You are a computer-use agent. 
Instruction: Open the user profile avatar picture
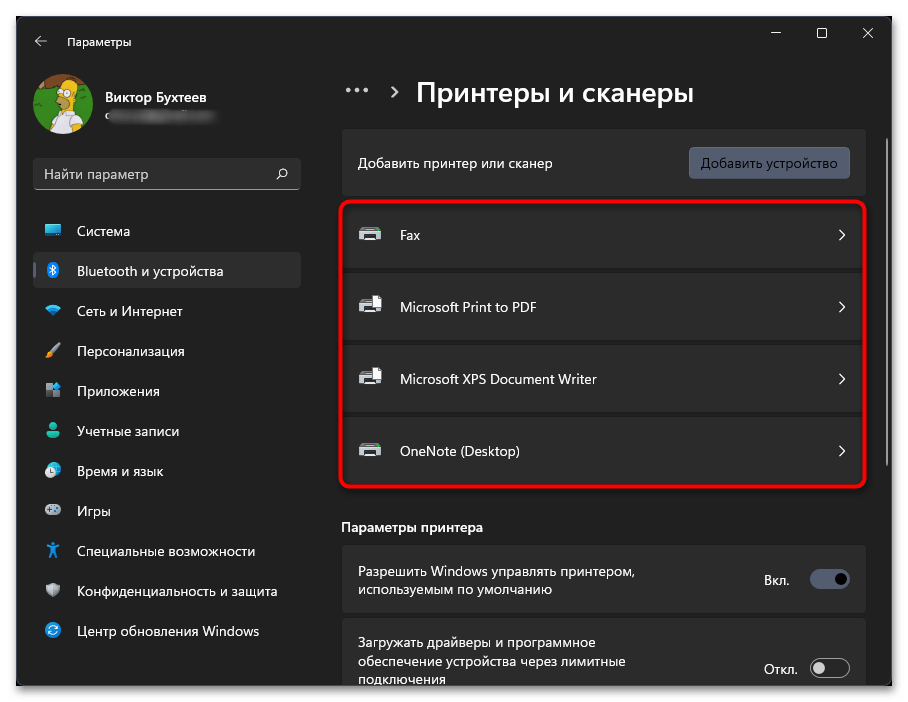63,104
